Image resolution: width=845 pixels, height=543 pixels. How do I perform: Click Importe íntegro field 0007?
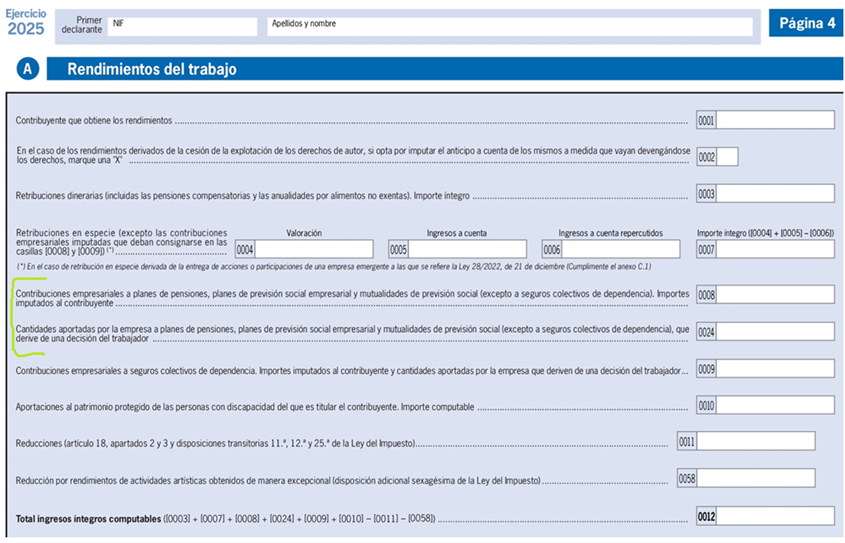(775, 249)
